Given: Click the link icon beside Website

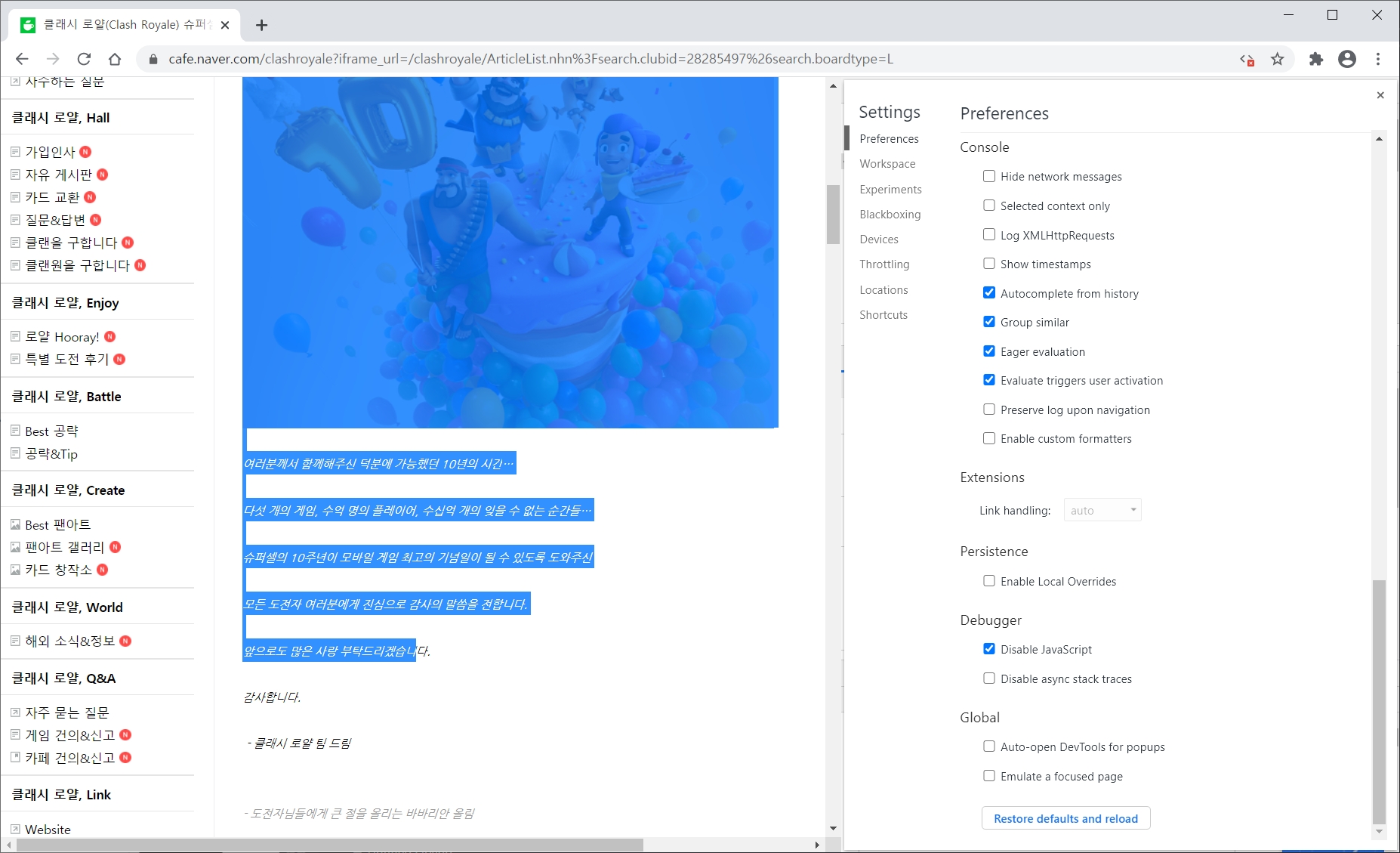Looking at the screenshot, I should tap(15, 830).
